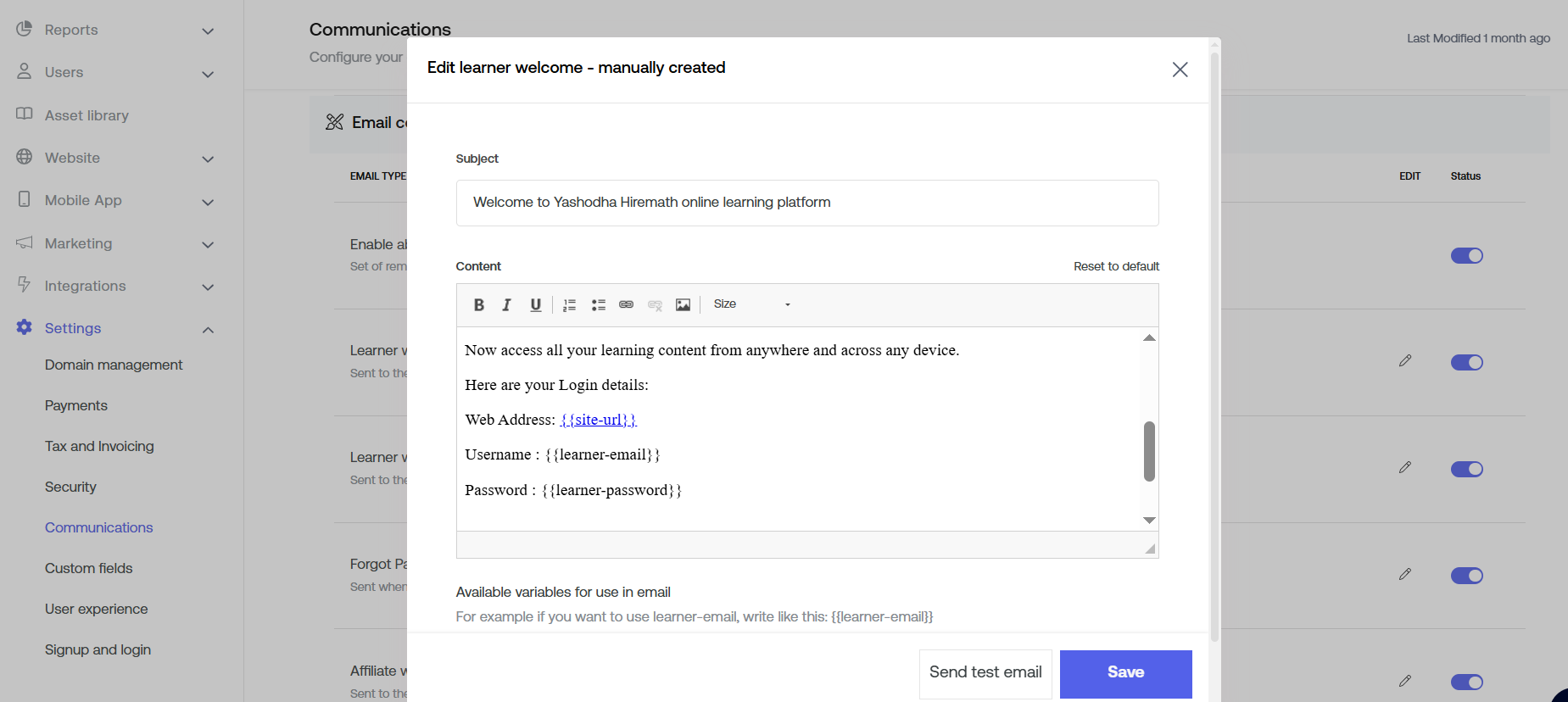
Task: Click the Save button
Action: click(x=1125, y=673)
